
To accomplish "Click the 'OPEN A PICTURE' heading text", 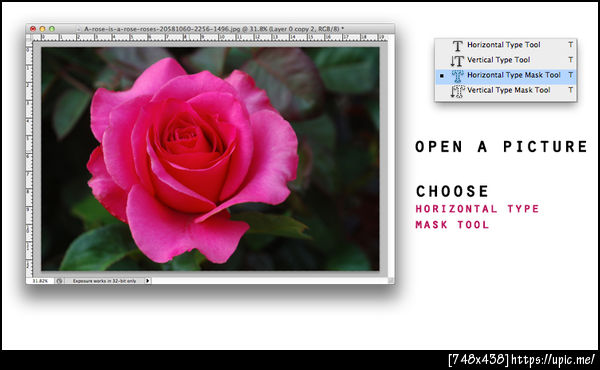I will [501, 147].
